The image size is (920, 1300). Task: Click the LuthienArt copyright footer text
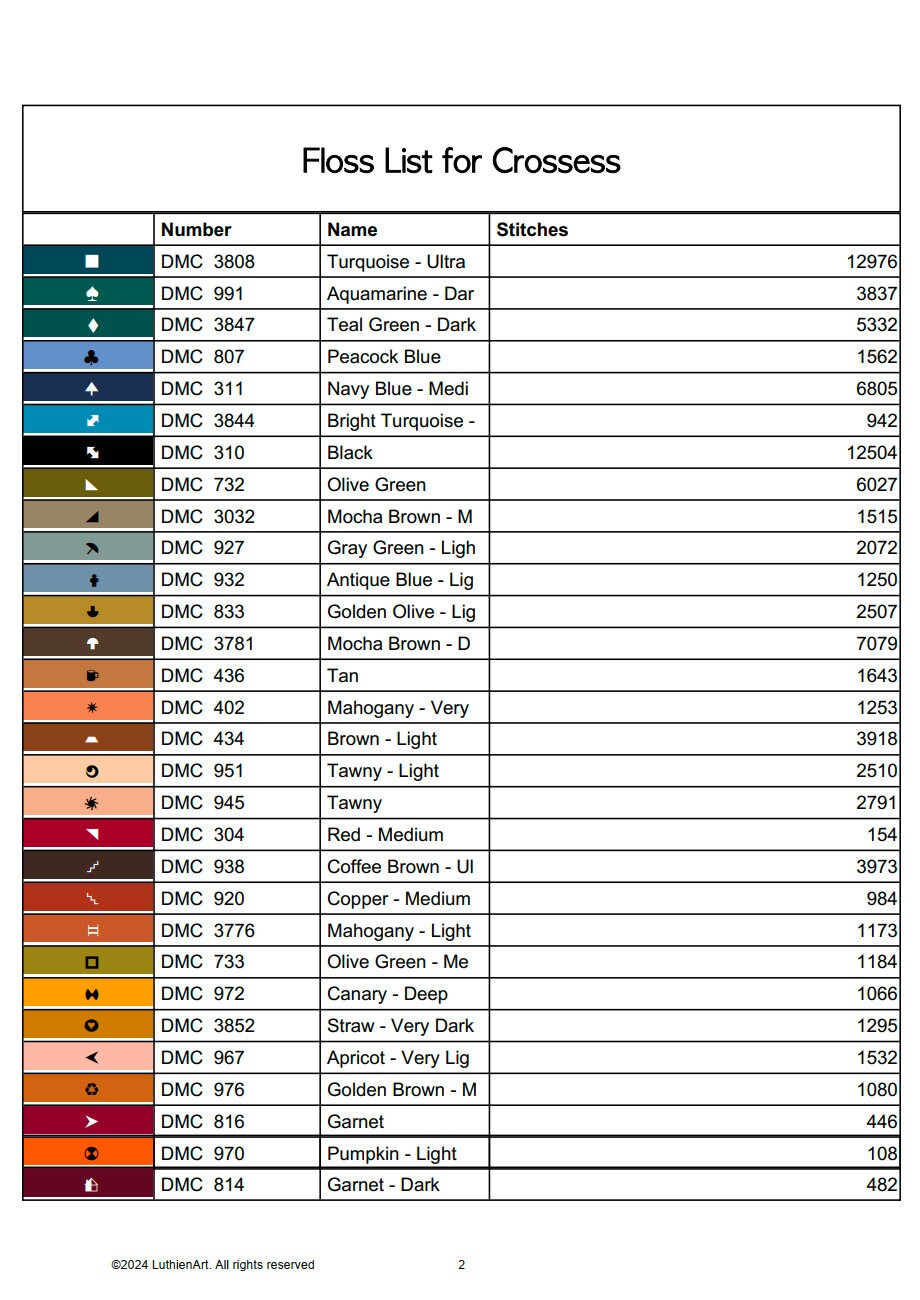tap(213, 1265)
